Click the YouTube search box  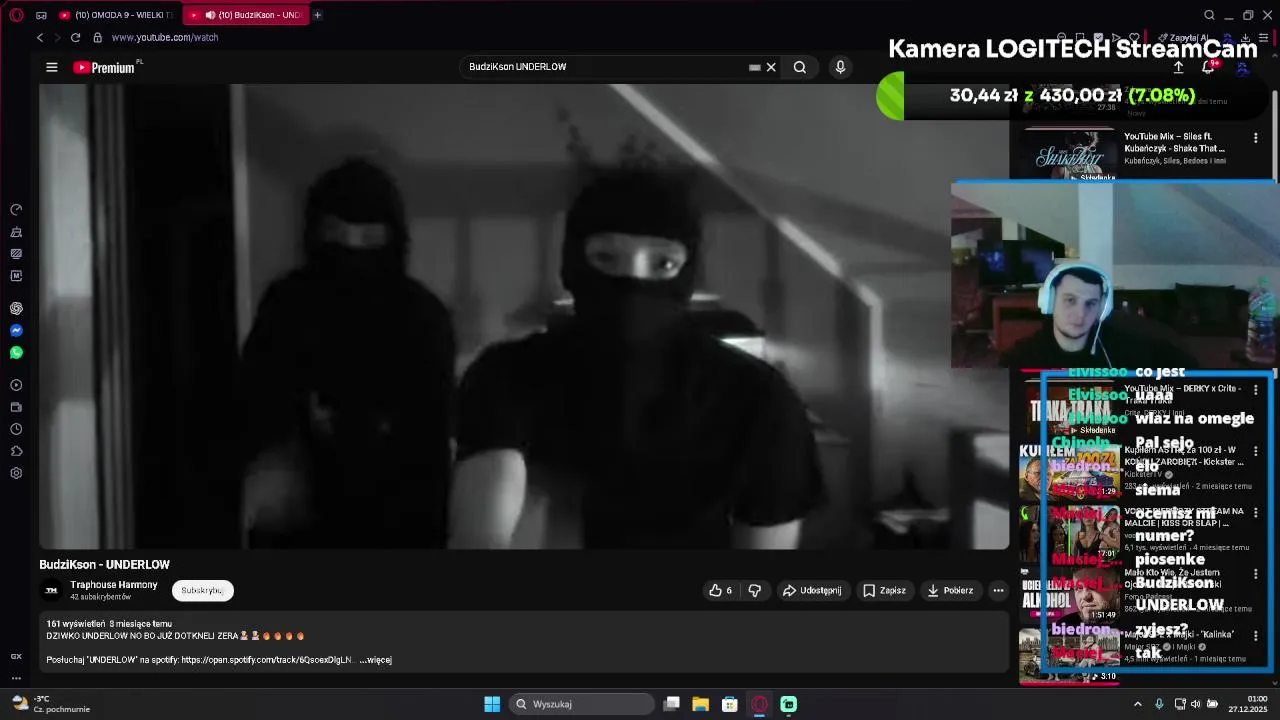click(x=605, y=67)
